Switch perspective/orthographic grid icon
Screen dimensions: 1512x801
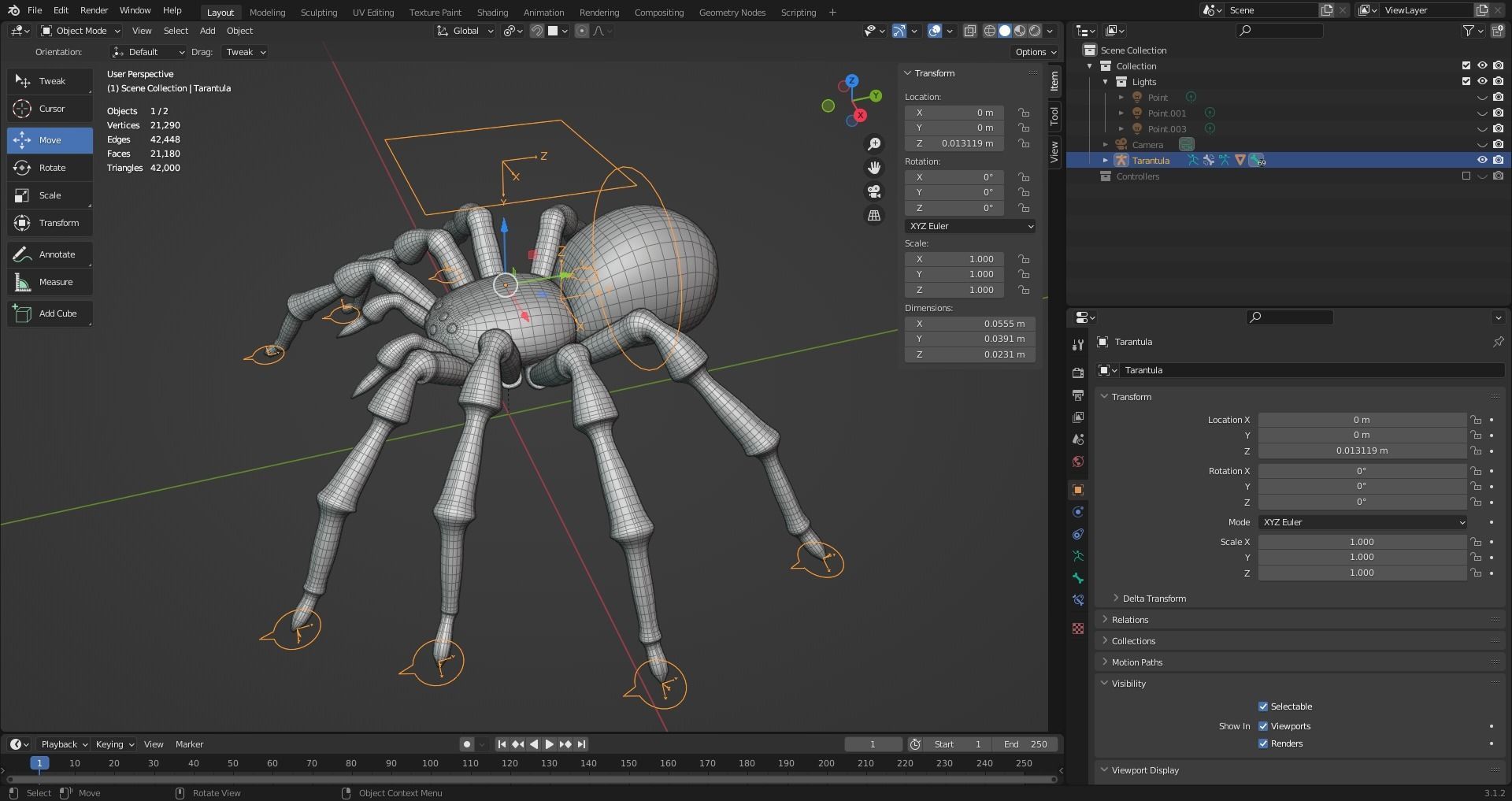pos(874,215)
